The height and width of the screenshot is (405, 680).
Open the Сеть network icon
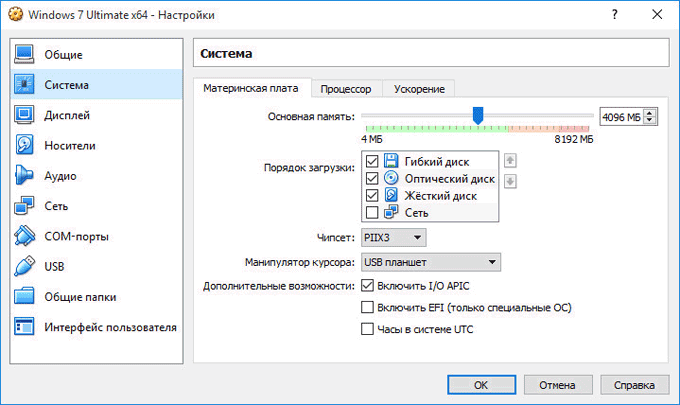pos(24,206)
